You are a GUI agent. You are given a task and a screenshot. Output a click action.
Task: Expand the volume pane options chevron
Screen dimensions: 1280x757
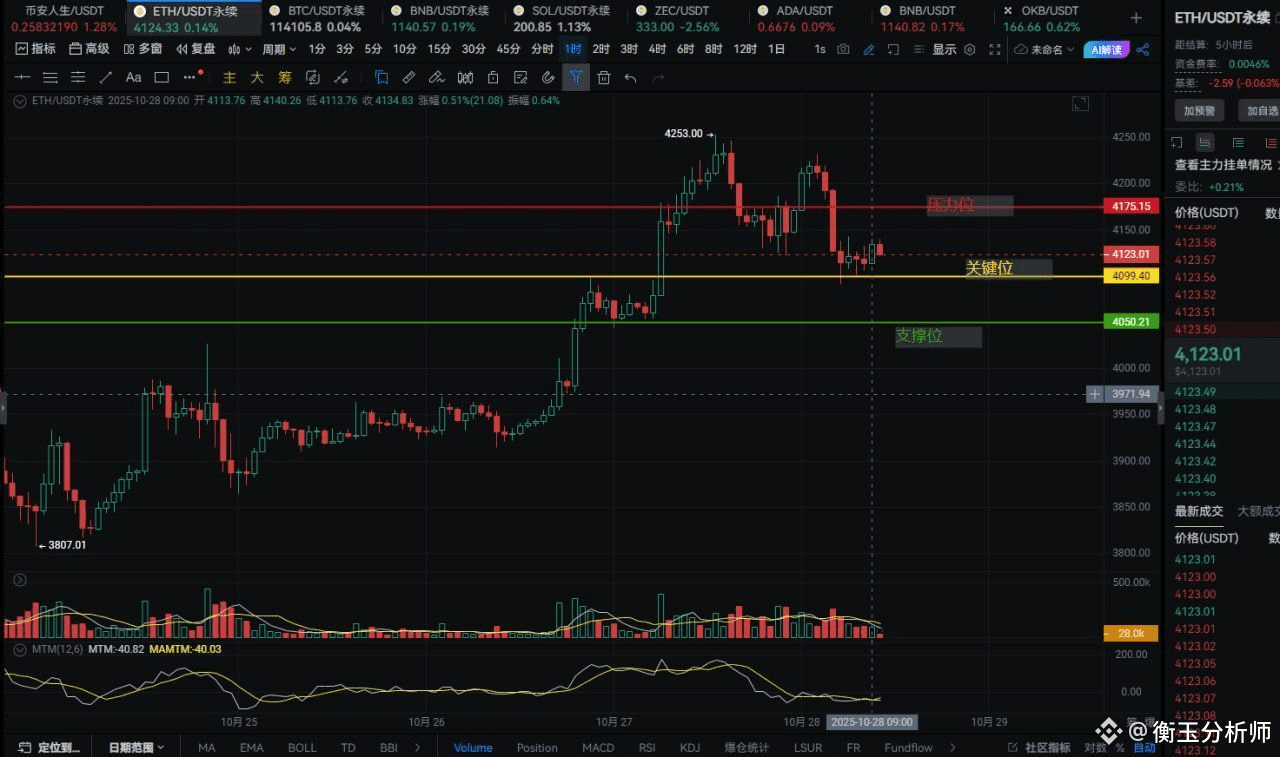(18, 580)
